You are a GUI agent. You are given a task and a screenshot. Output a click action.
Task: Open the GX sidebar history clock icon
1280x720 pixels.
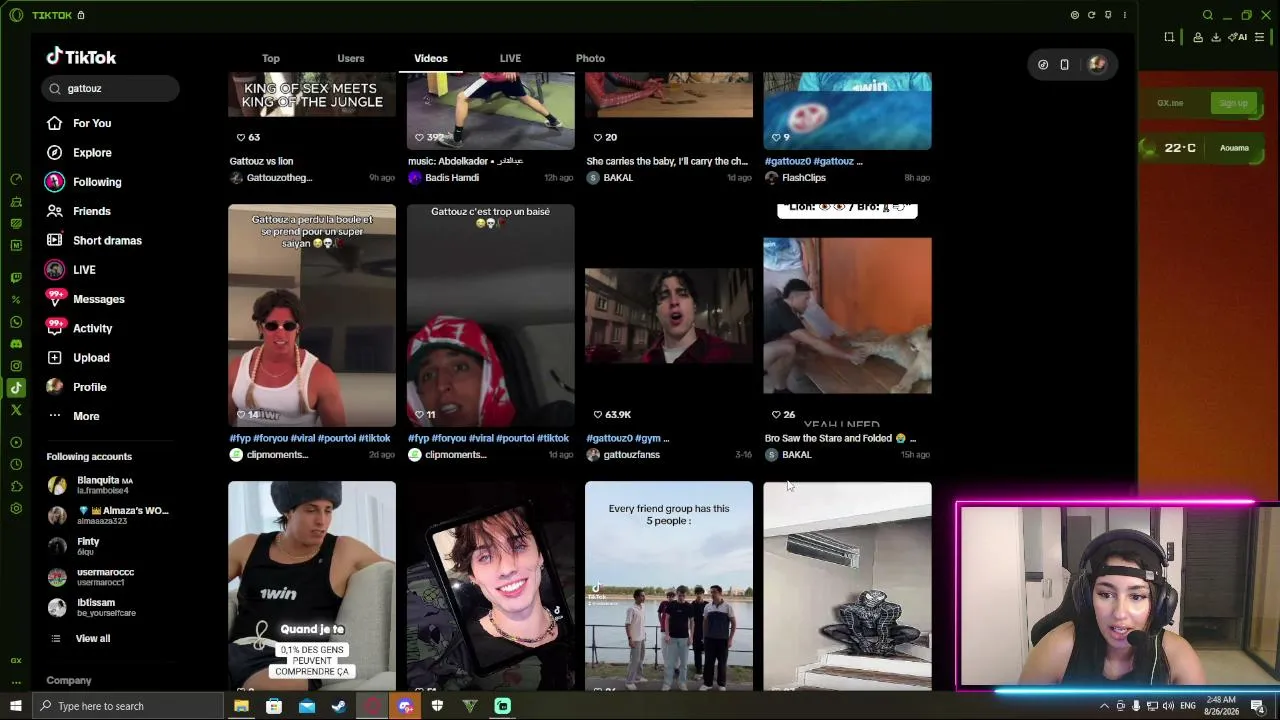click(16, 464)
